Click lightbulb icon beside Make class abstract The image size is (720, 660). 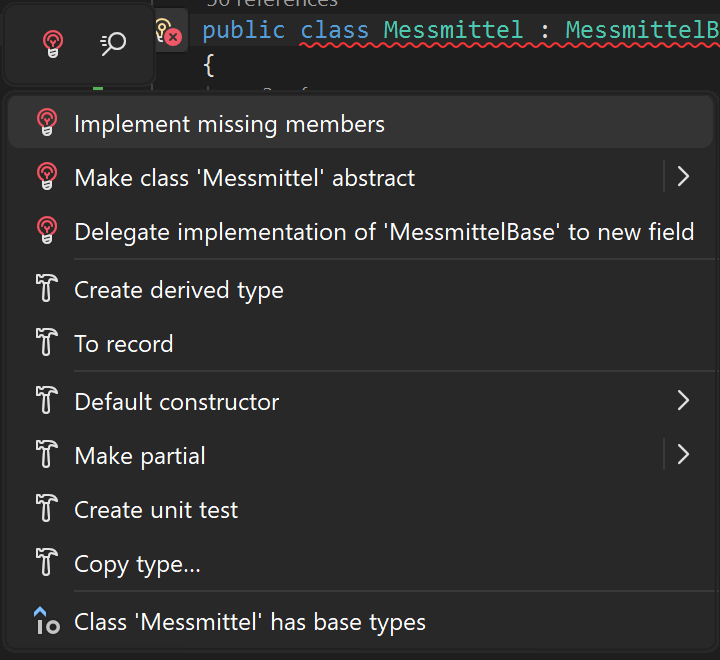pos(47,176)
